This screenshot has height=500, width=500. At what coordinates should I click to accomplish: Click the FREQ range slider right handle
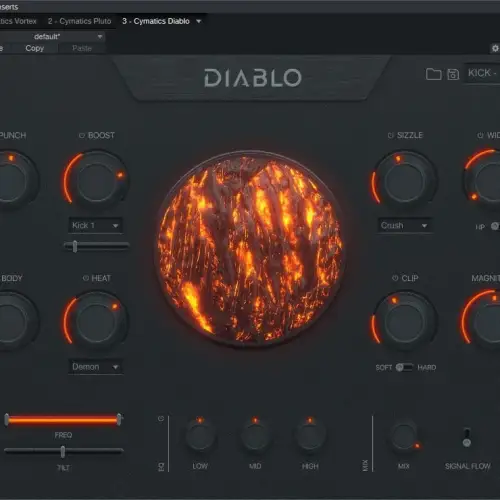tap(119, 420)
